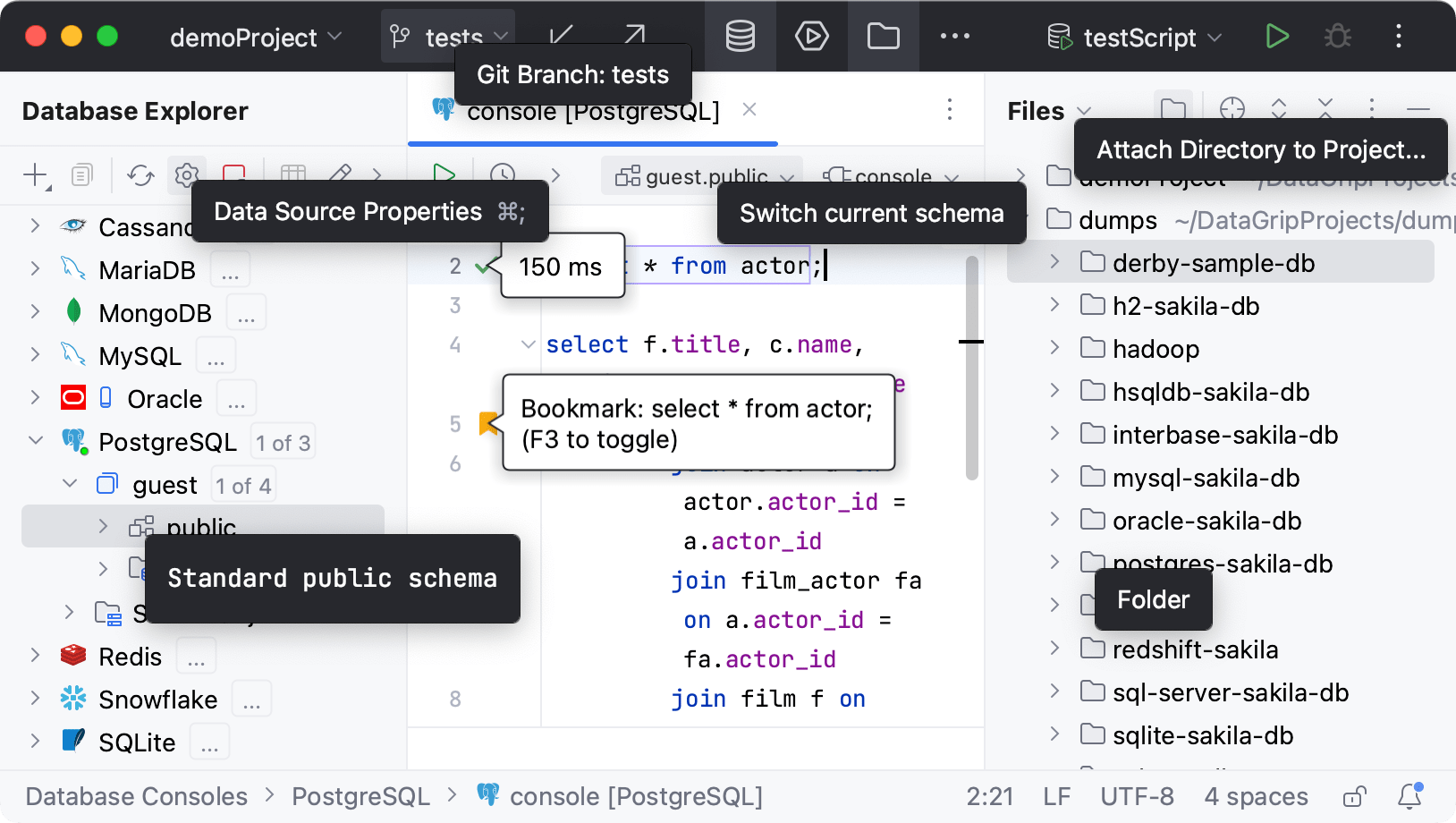Change indentation via the 4 spaces label
Image resolution: width=1456 pixels, height=823 pixels.
tap(1256, 795)
